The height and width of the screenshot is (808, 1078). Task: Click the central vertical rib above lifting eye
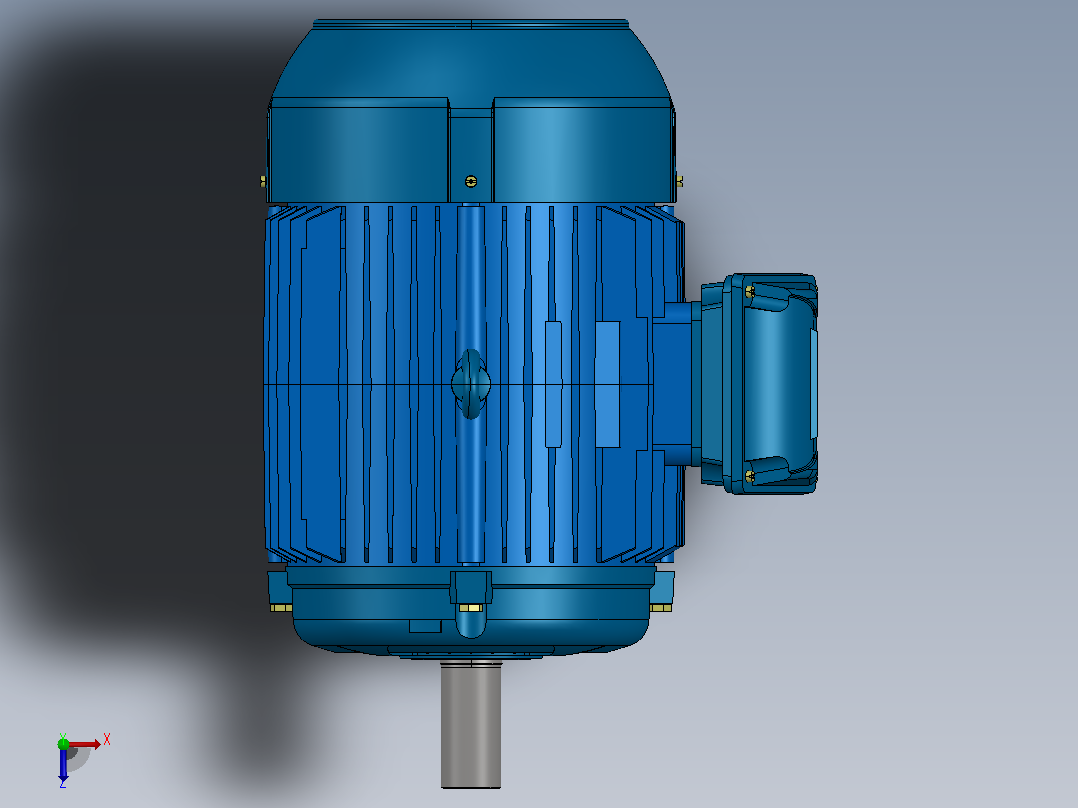(x=471, y=276)
